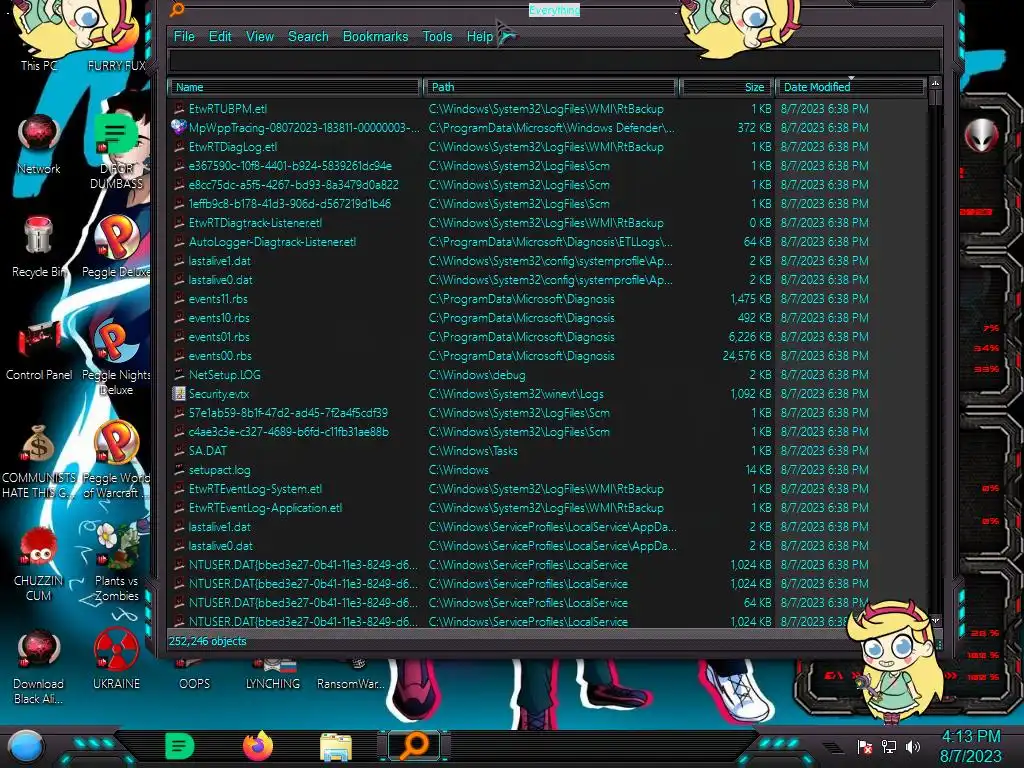Select the EtwRTUBPM.etl file icon
Viewport: 1024px width, 768px height.
178,109
